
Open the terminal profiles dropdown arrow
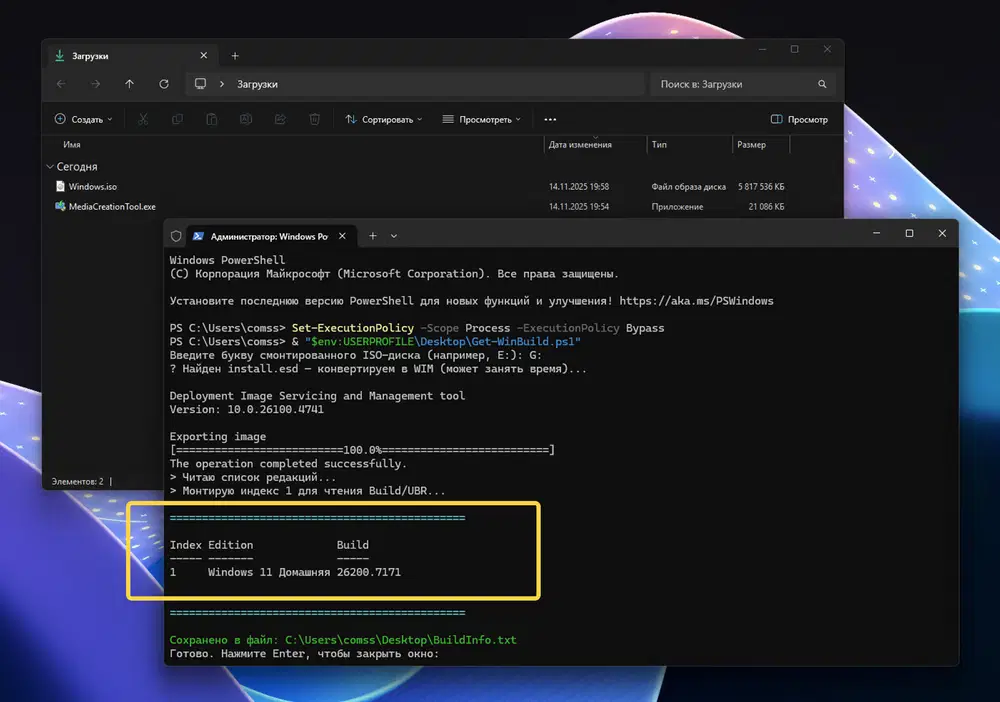pyautogui.click(x=394, y=236)
